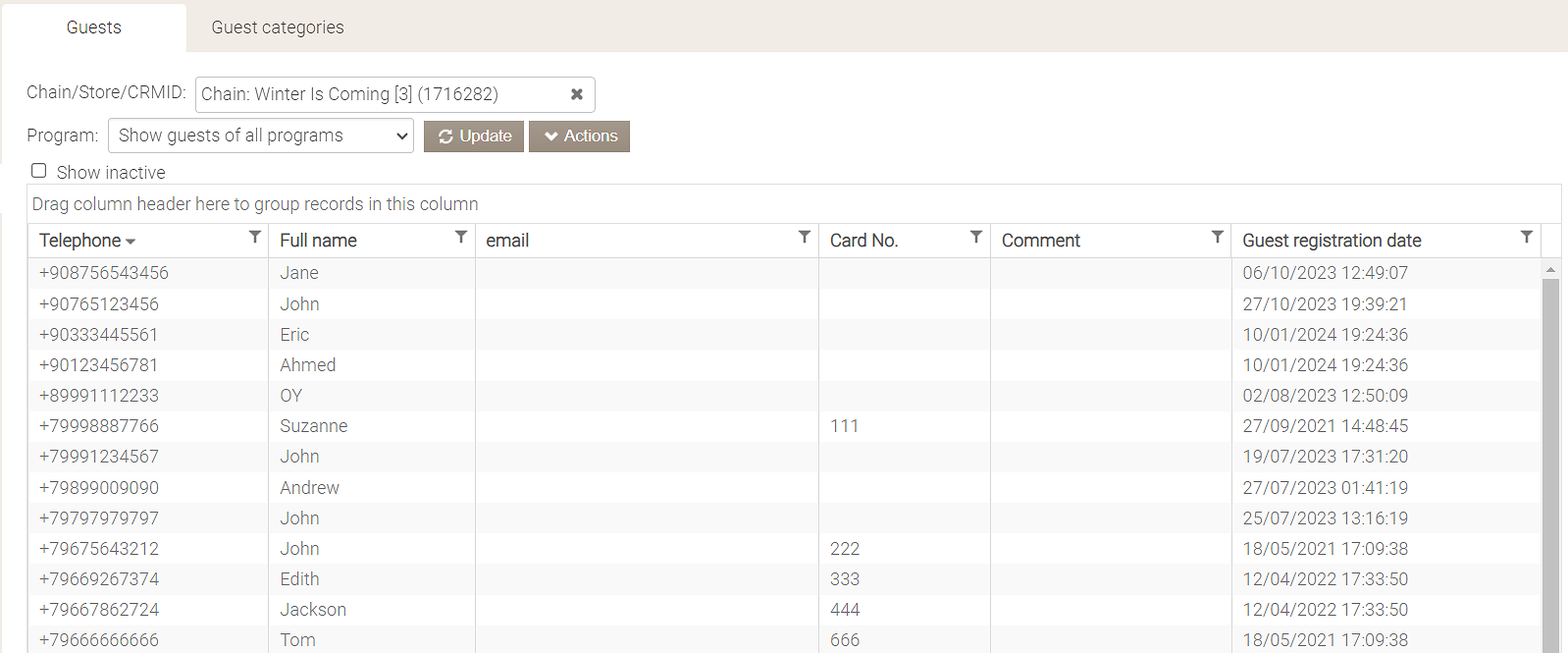This screenshot has width=1568, height=653.
Task: Sort by Guest registration date header
Action: click(x=1332, y=241)
